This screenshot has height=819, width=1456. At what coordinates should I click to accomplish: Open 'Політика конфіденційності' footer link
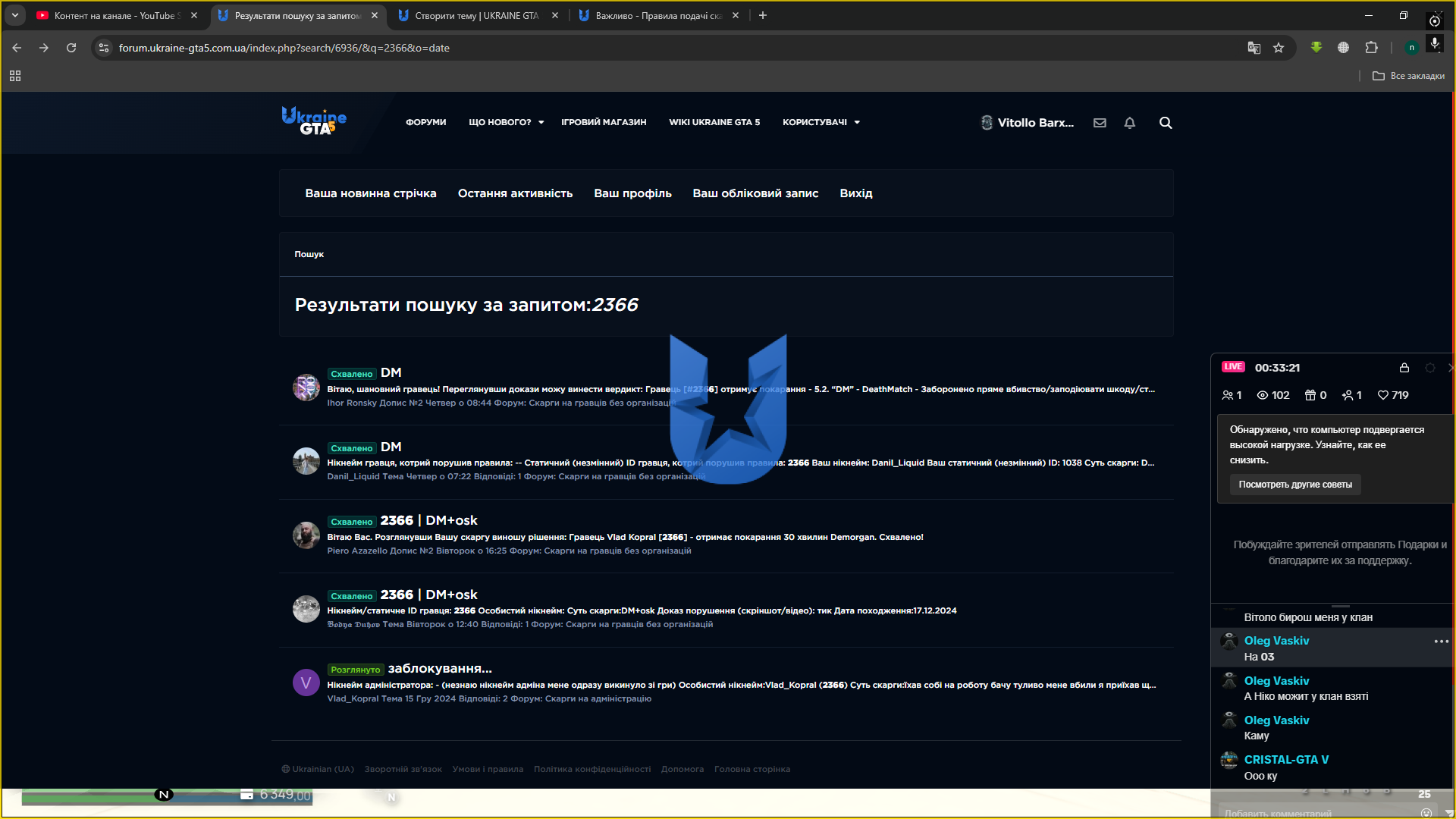pos(592,769)
